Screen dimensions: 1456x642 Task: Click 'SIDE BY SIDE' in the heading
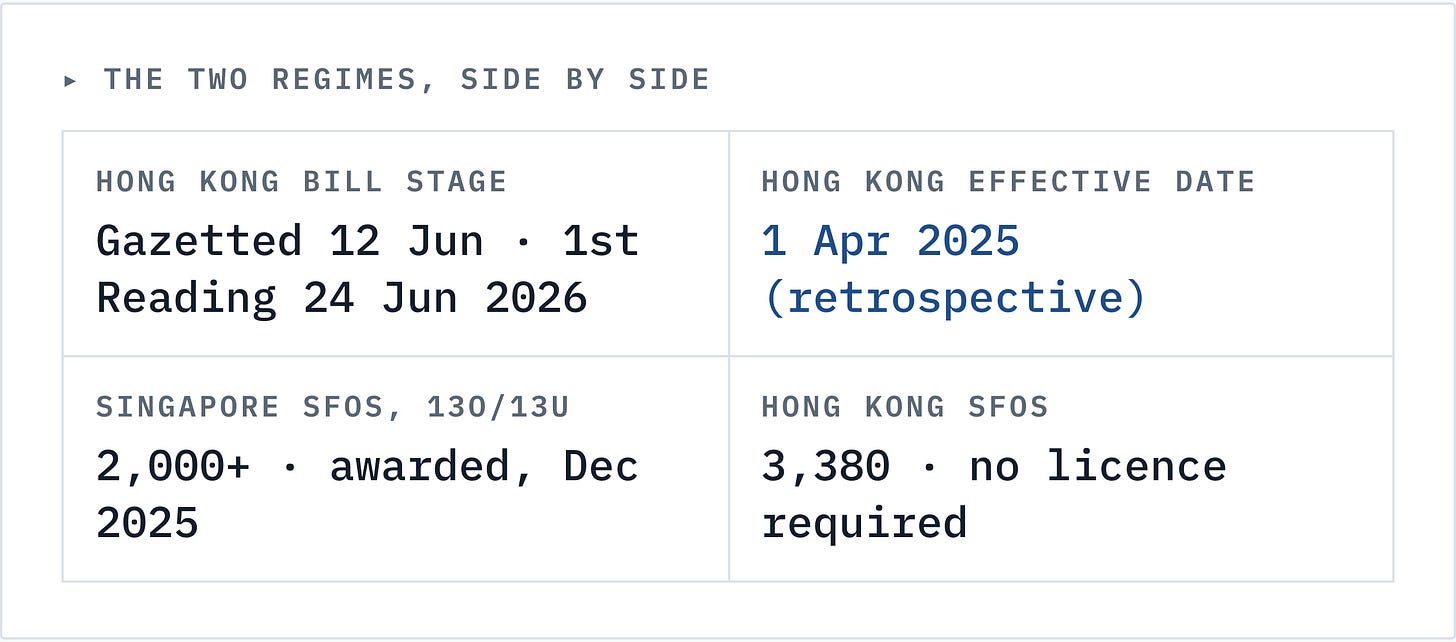pos(585,80)
